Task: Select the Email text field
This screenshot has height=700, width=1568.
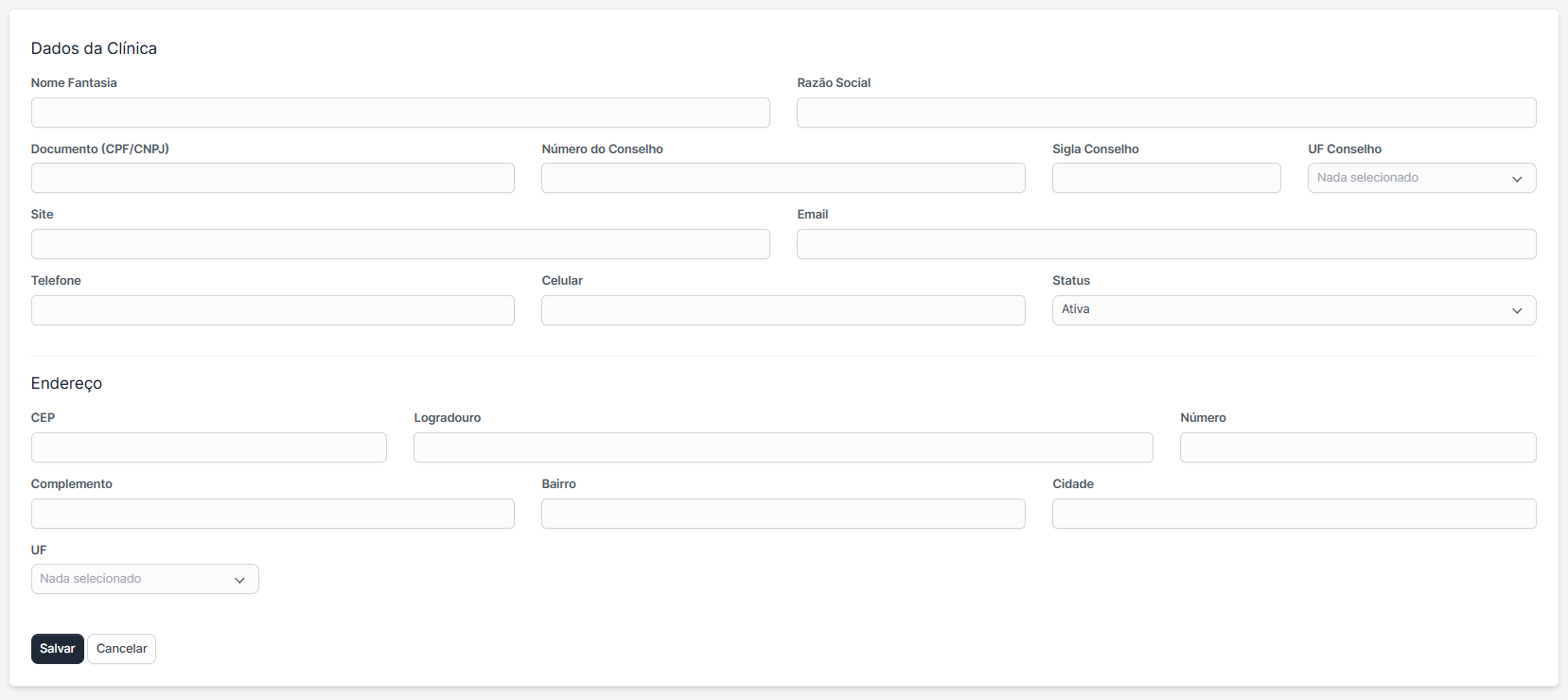Action: point(1166,244)
